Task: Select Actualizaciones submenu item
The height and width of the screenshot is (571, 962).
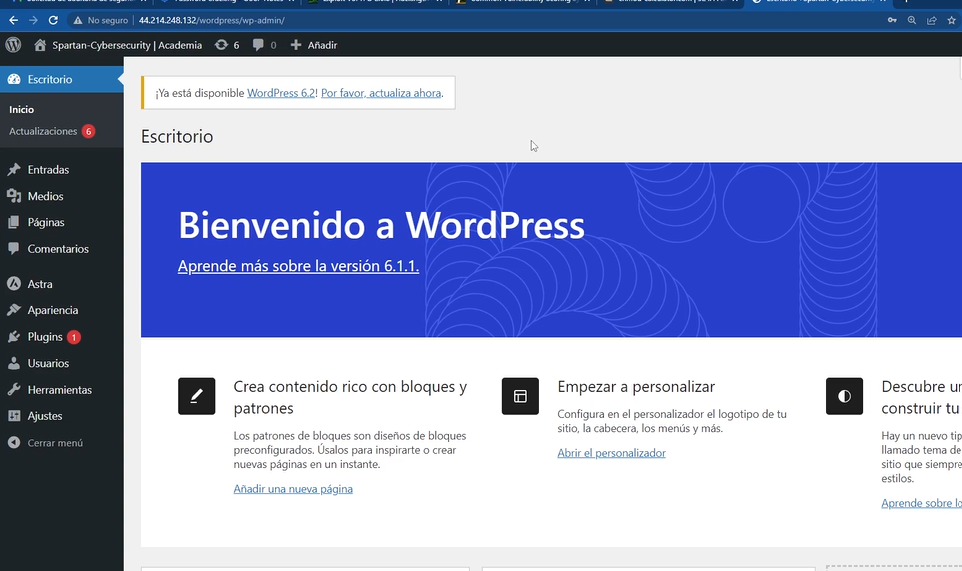Action: point(43,131)
